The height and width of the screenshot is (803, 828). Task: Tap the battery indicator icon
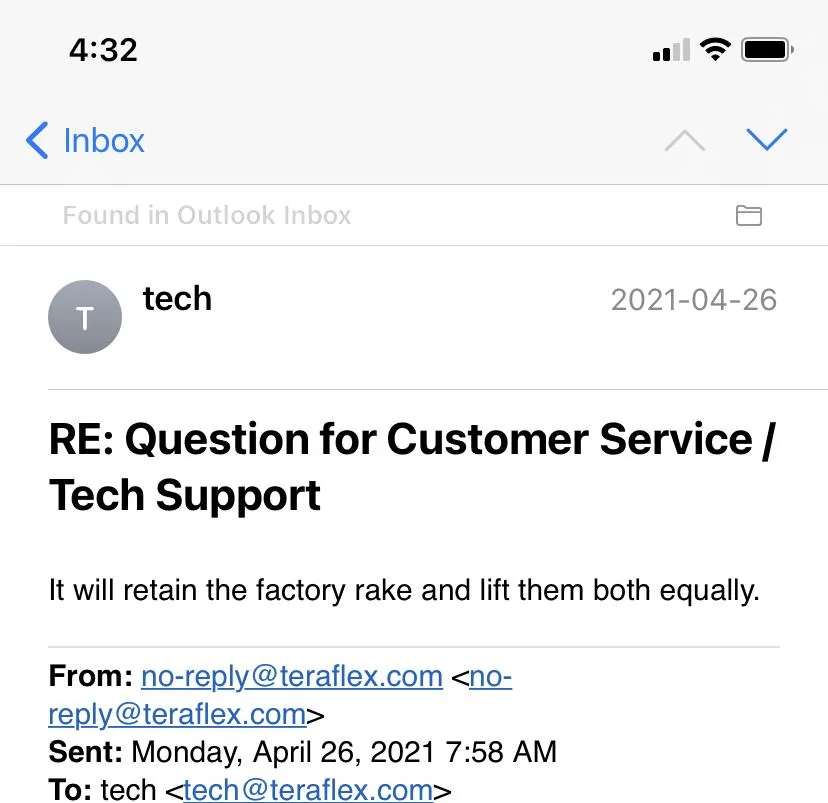click(x=767, y=50)
